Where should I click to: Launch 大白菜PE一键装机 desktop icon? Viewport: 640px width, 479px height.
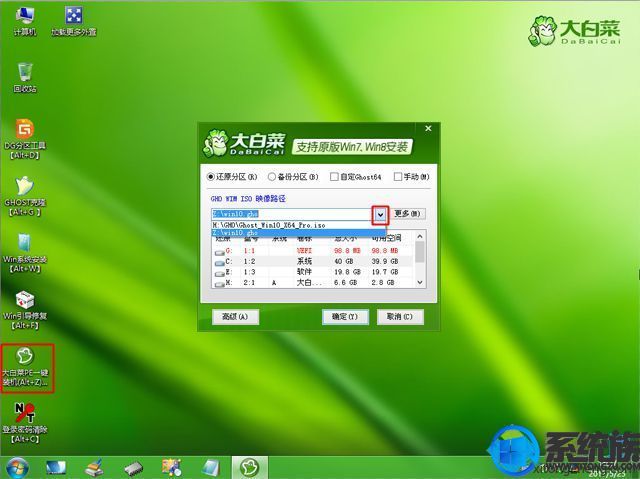[x=25, y=367]
